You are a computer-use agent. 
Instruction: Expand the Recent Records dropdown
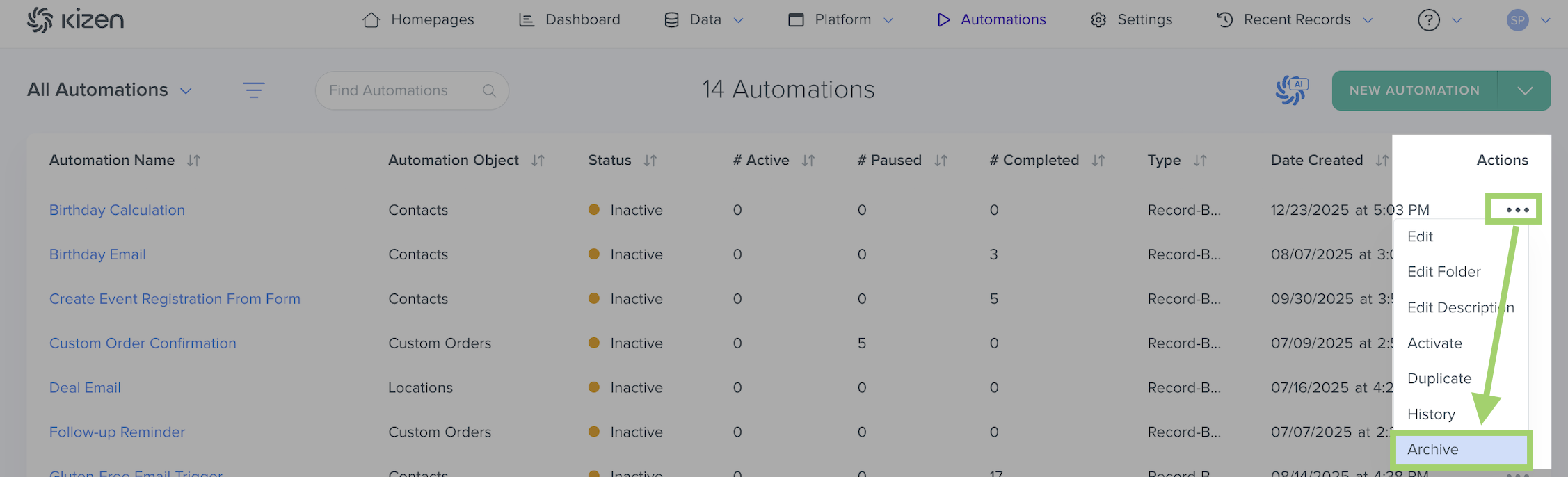pos(1295,19)
